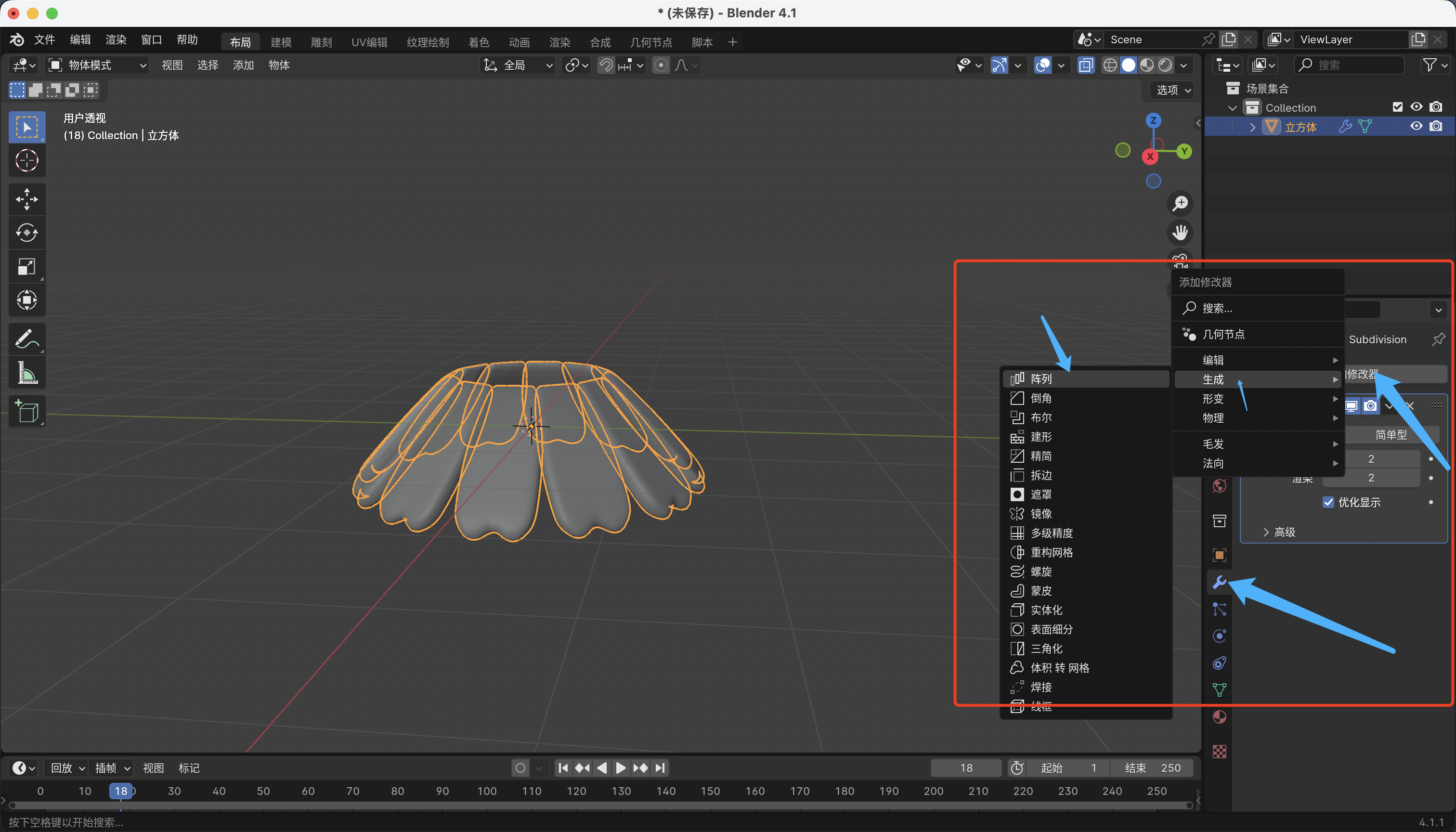Screen dimensions: 1456x832
Task: Select the Rotate tool
Action: click(x=26, y=233)
